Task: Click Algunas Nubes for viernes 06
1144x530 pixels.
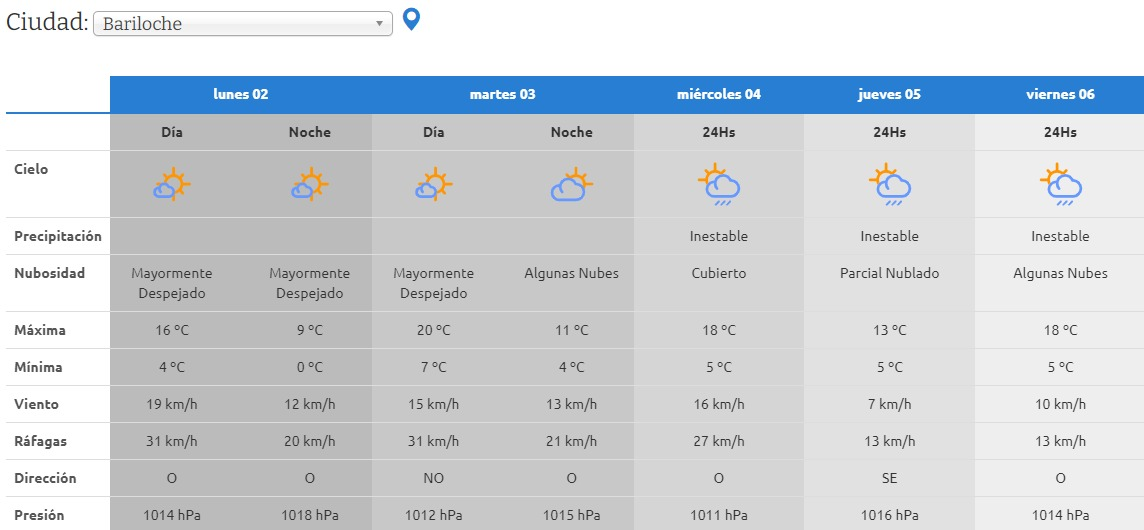Action: [x=1060, y=273]
